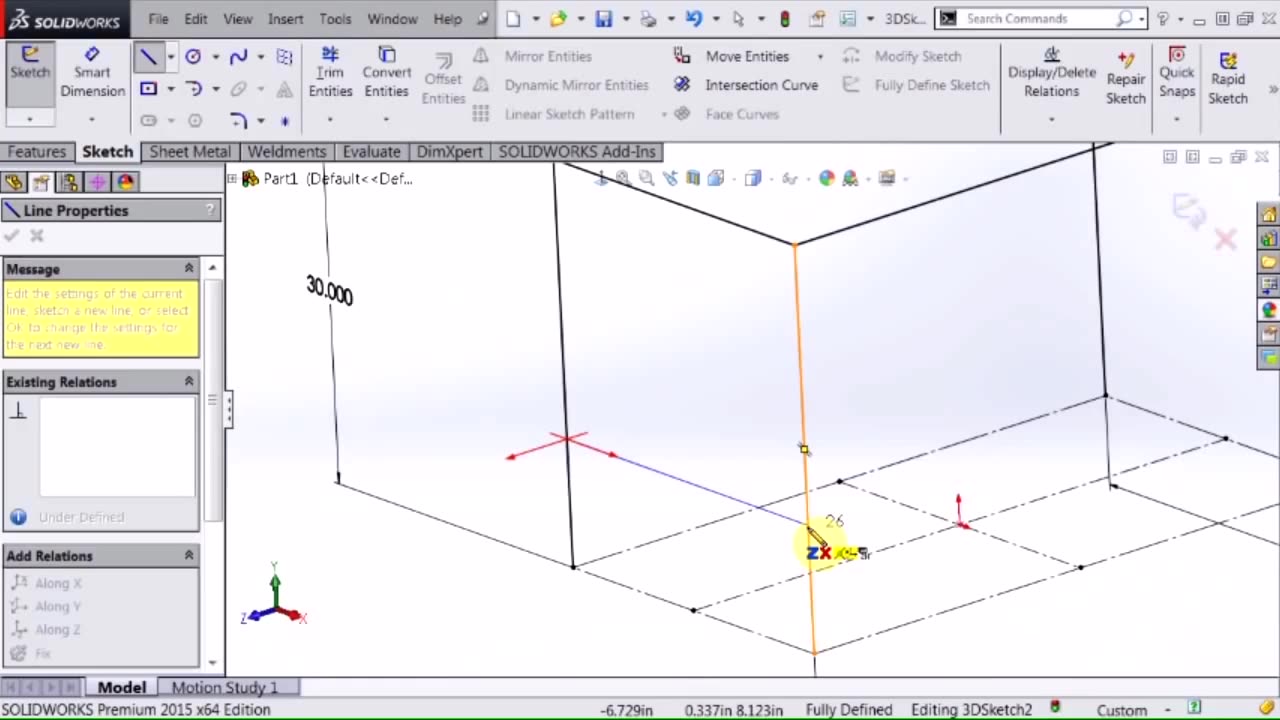Switch to the DimXpert tab
Image resolution: width=1280 pixels, height=720 pixels.
coord(450,152)
